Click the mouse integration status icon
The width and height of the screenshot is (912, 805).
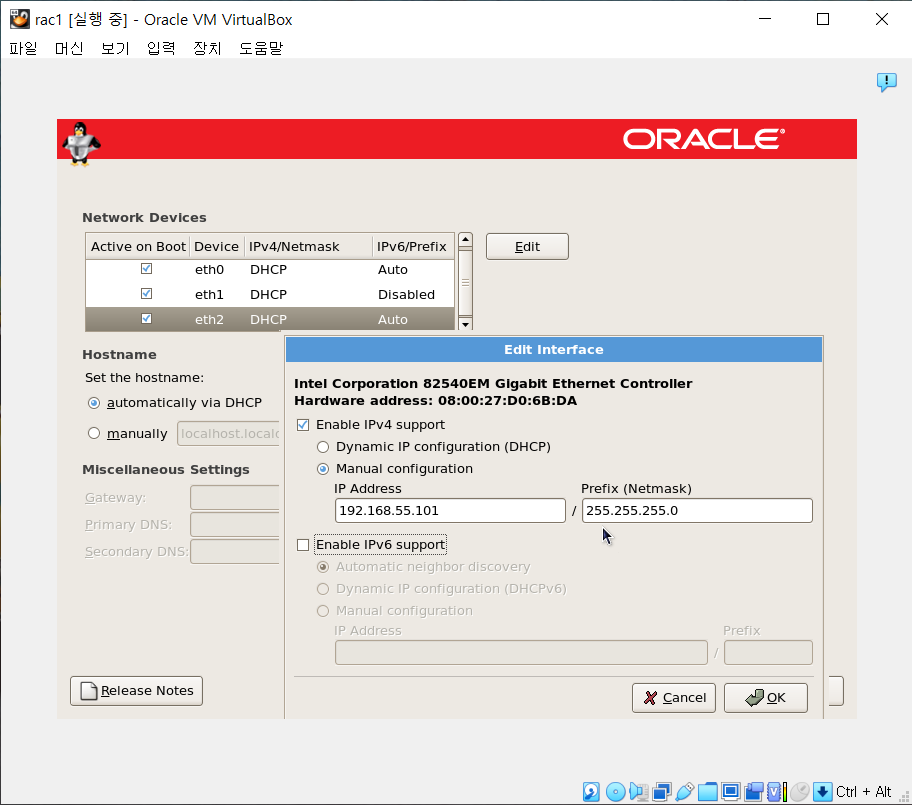pyautogui.click(x=800, y=792)
